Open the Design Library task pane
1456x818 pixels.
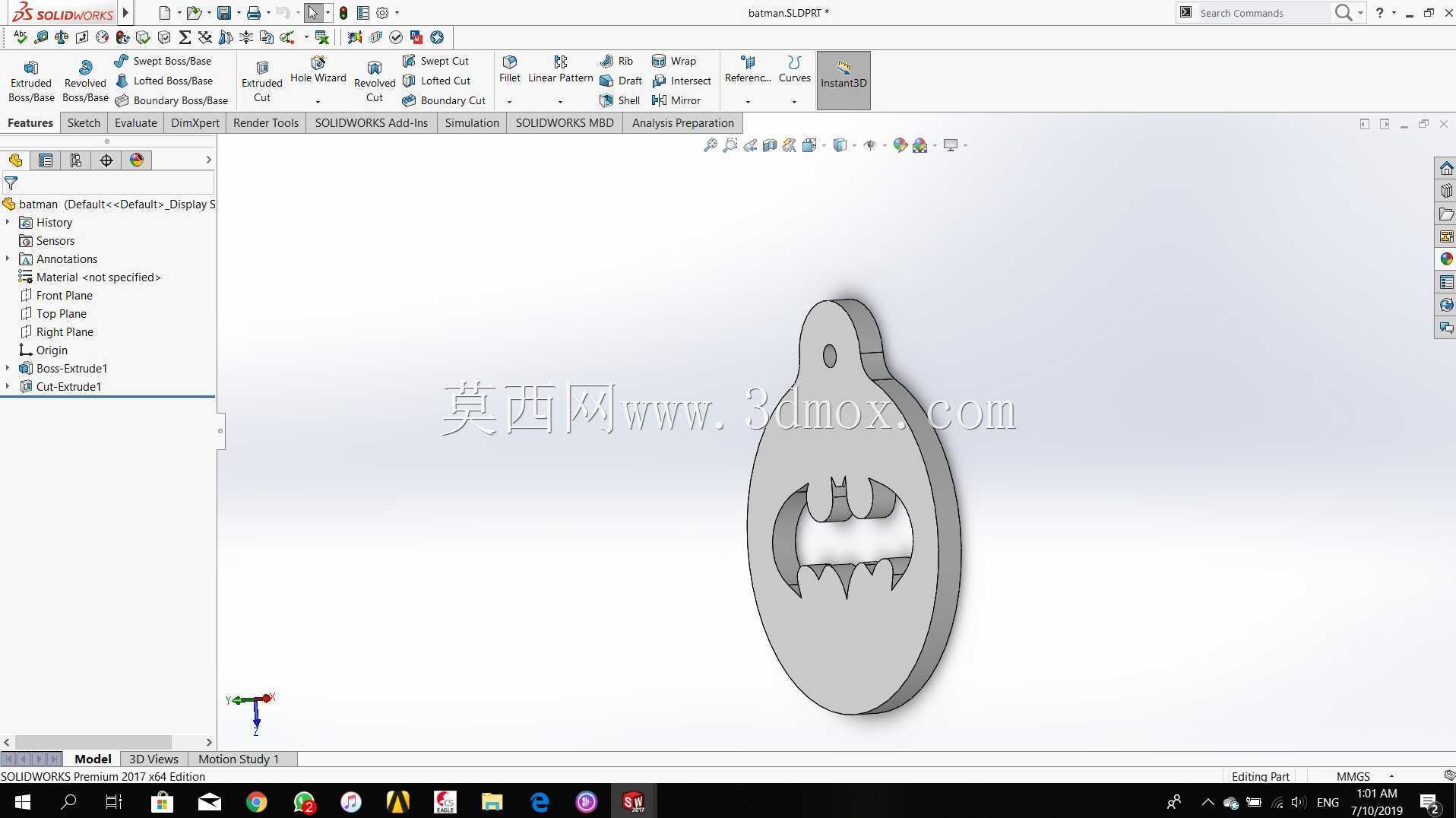[1446, 191]
